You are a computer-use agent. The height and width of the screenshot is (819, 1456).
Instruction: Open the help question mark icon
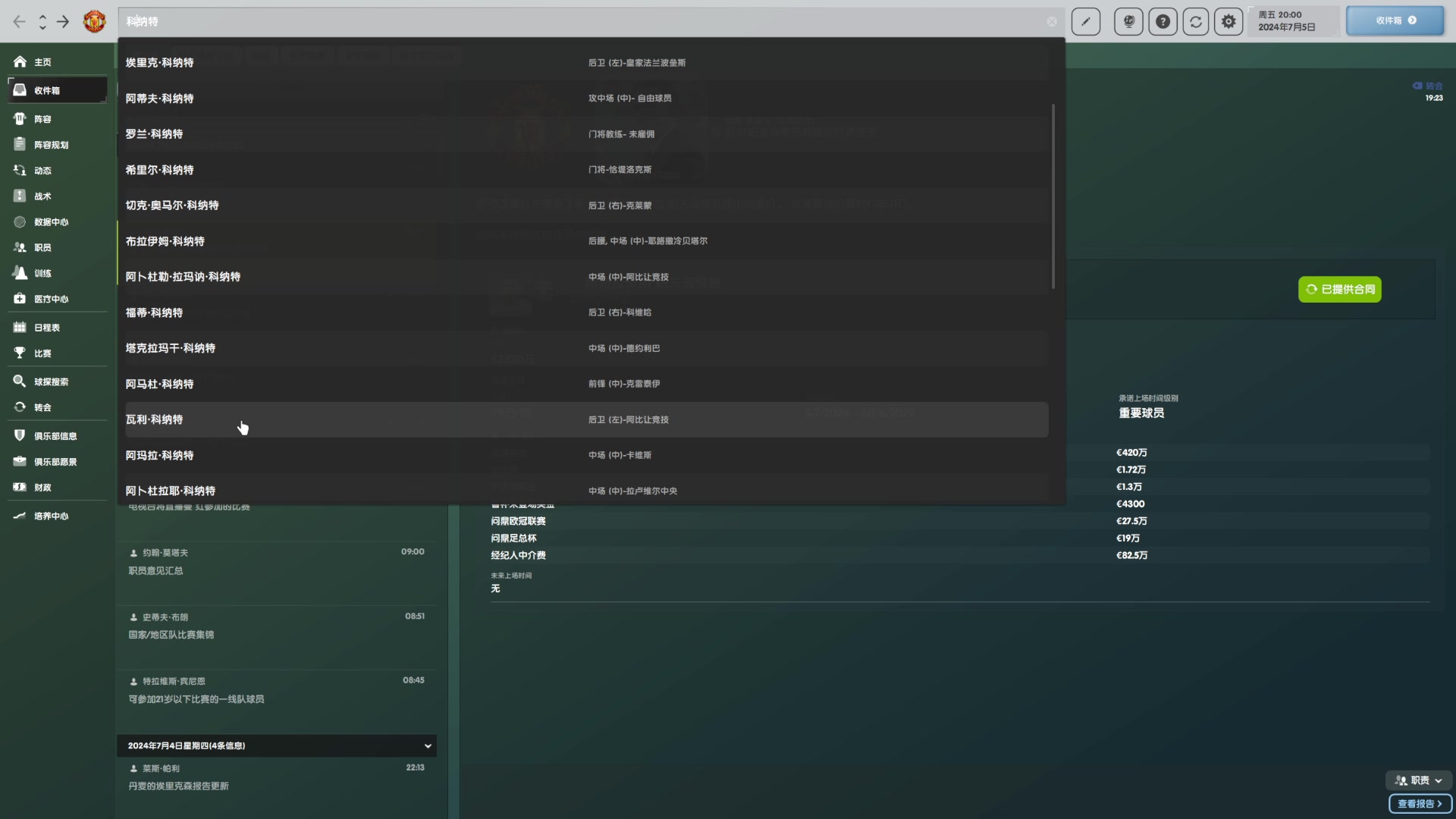[1162, 21]
